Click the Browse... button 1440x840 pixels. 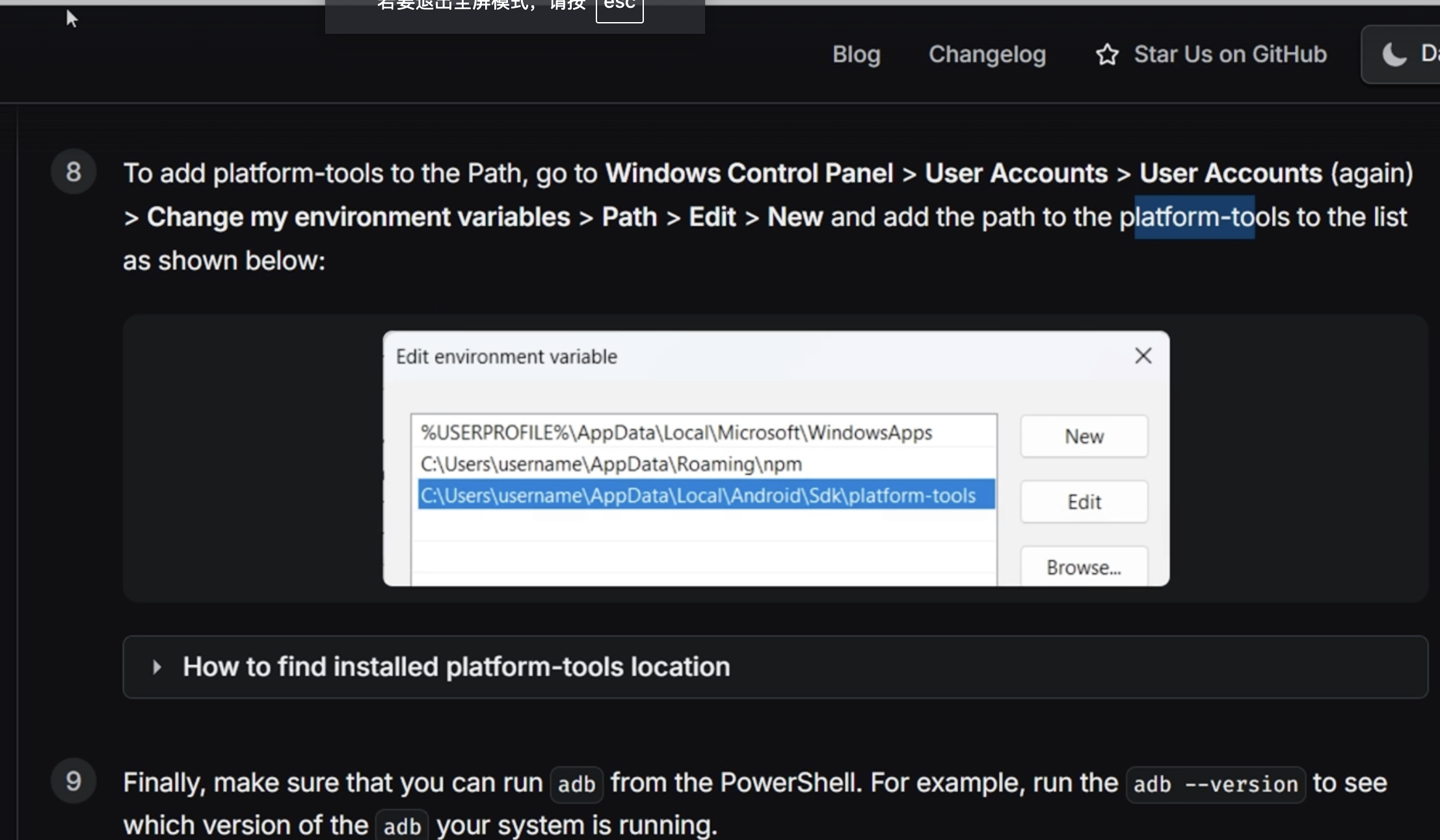click(x=1084, y=567)
